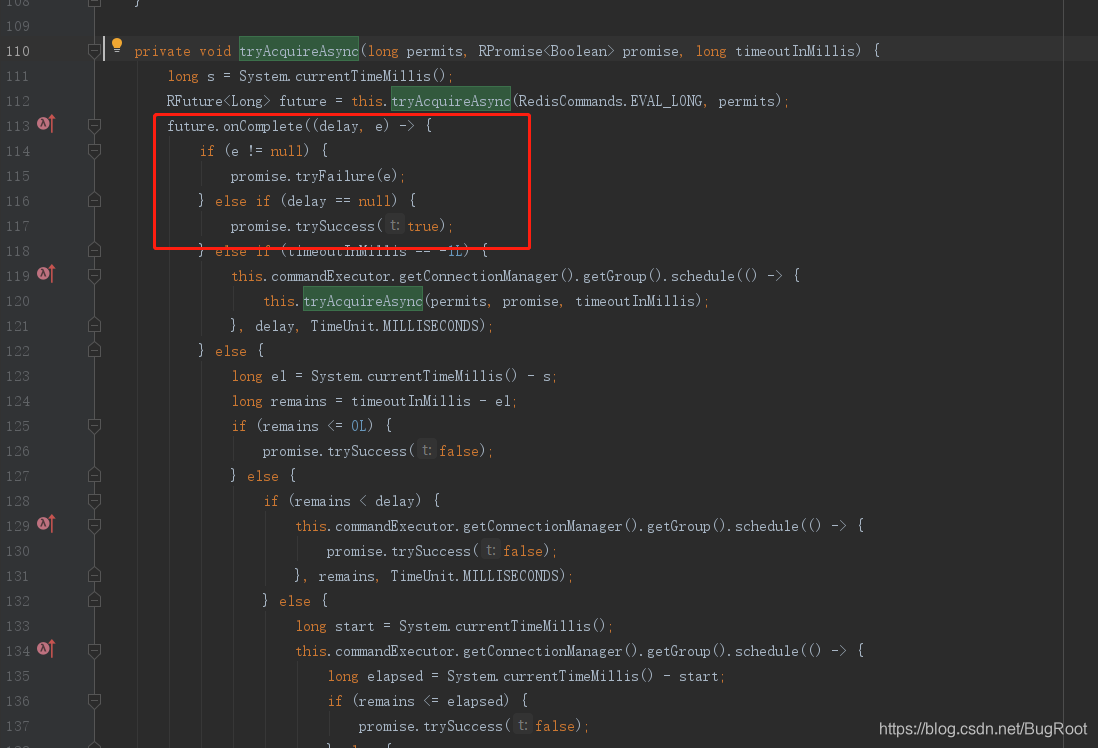Image resolution: width=1098 pixels, height=748 pixels.
Task: Click line number 111 in the gutter
Action: (18, 76)
